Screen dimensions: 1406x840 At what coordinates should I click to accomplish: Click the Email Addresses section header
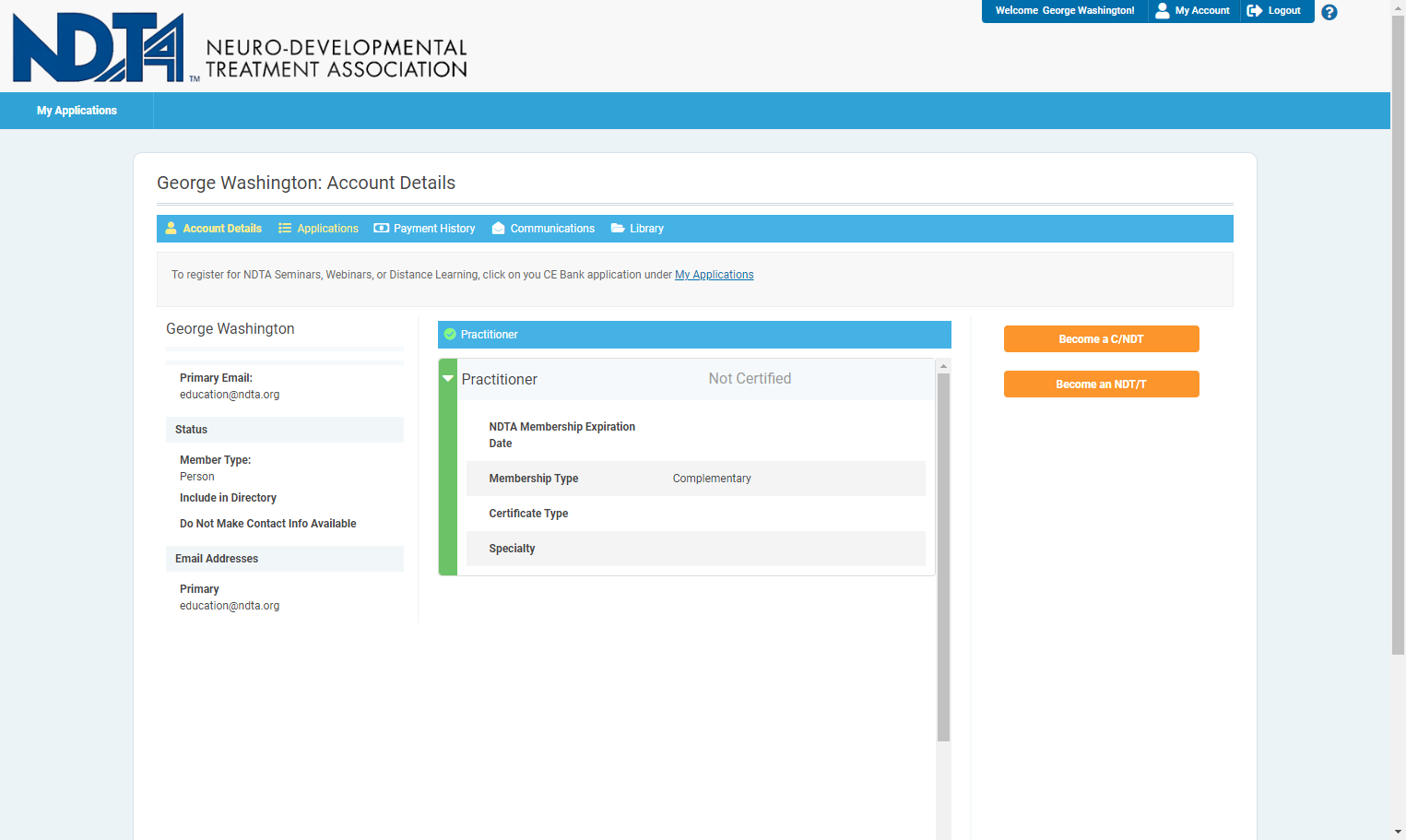pos(285,559)
